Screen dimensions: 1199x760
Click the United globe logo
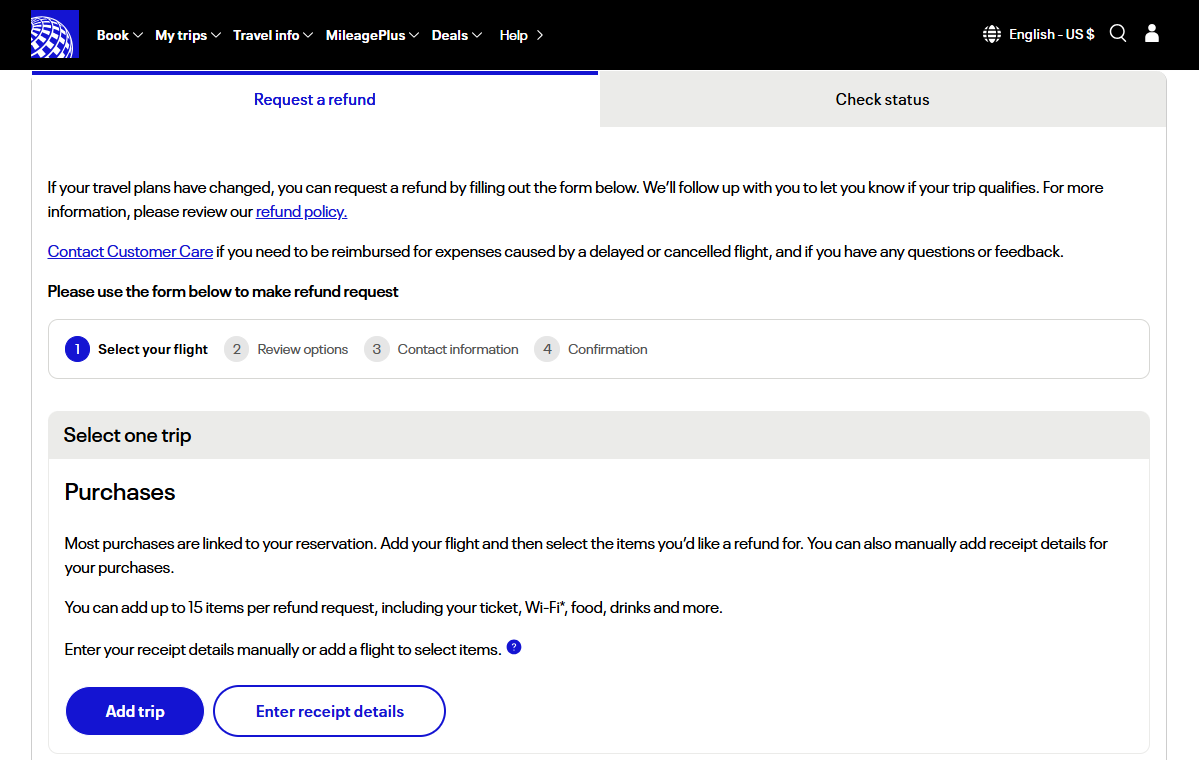(54, 34)
